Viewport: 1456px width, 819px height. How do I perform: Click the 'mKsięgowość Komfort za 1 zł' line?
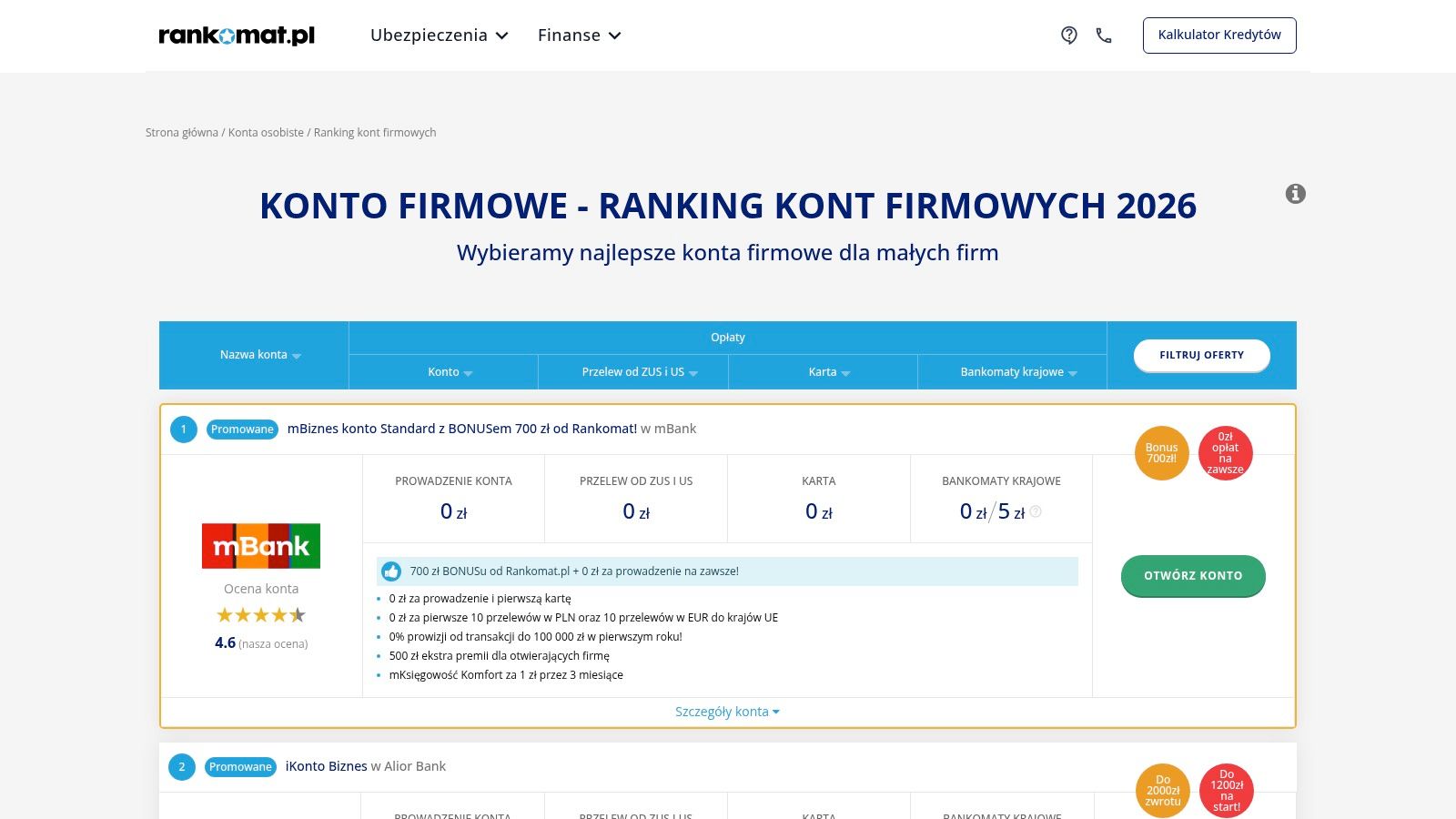click(506, 675)
